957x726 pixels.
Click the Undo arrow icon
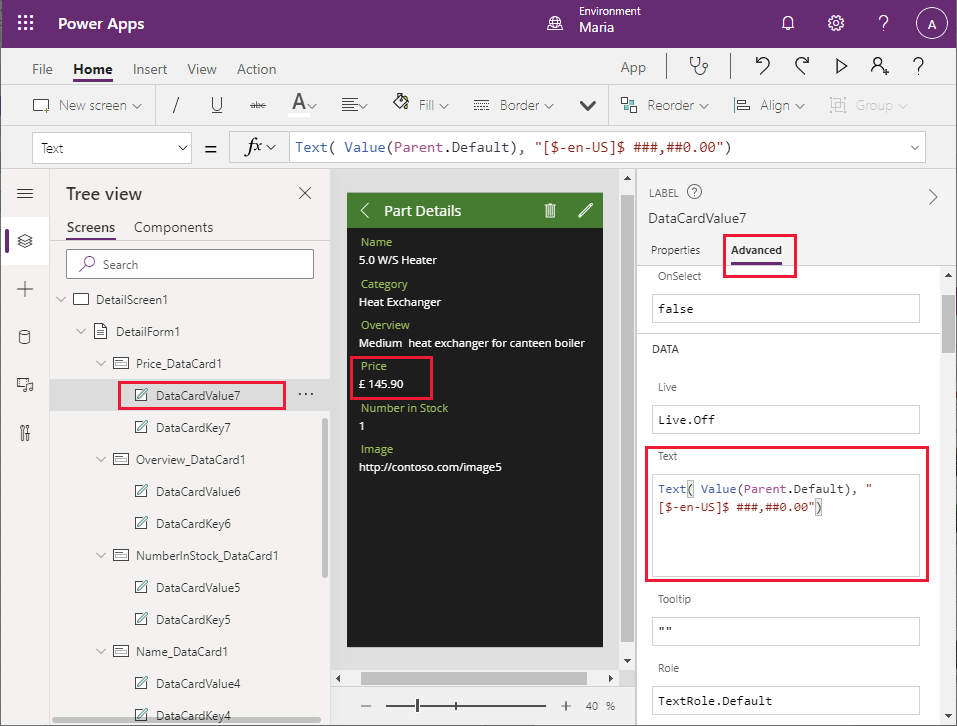coord(762,67)
